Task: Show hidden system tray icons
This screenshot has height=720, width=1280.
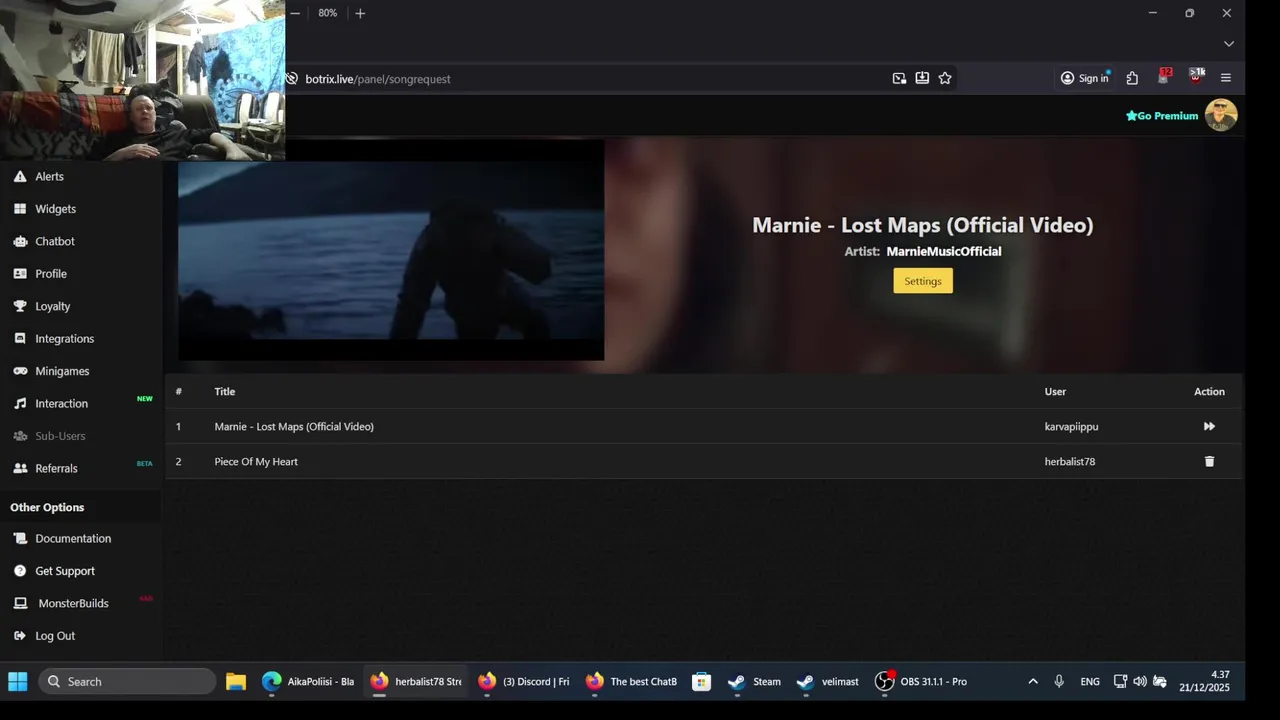Action: (x=1033, y=682)
